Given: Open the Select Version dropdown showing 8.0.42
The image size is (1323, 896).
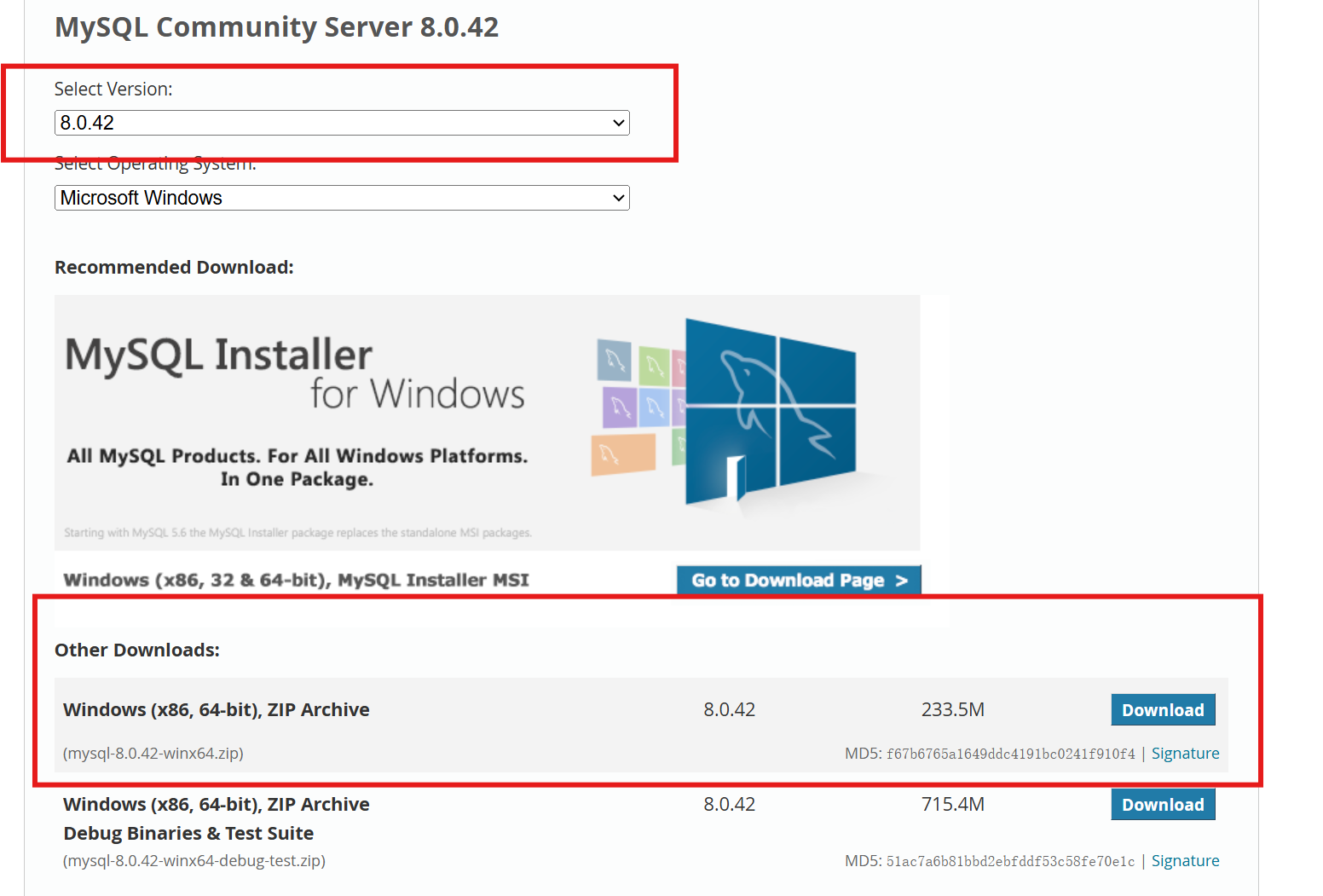Looking at the screenshot, I should 342,123.
